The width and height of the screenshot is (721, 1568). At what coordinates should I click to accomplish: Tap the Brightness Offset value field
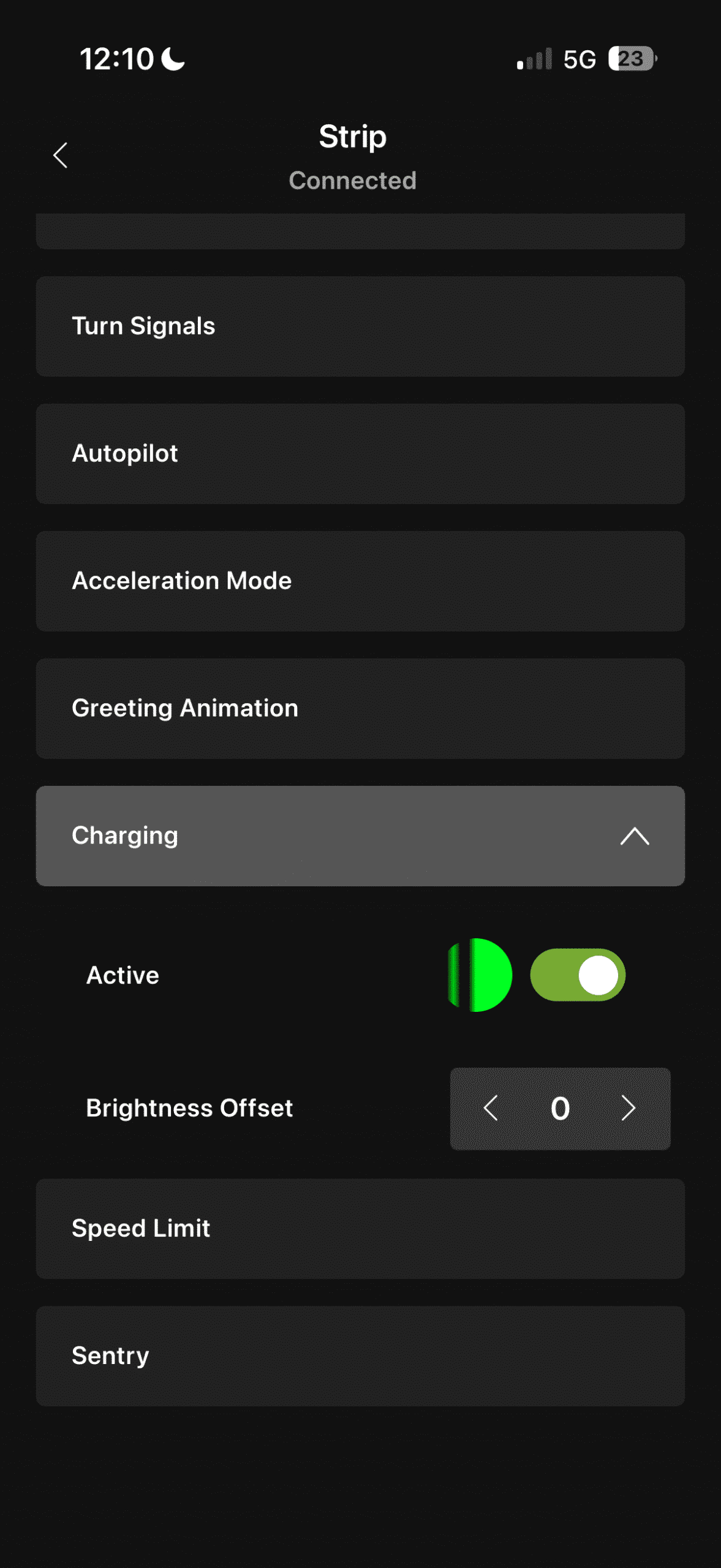click(560, 1108)
